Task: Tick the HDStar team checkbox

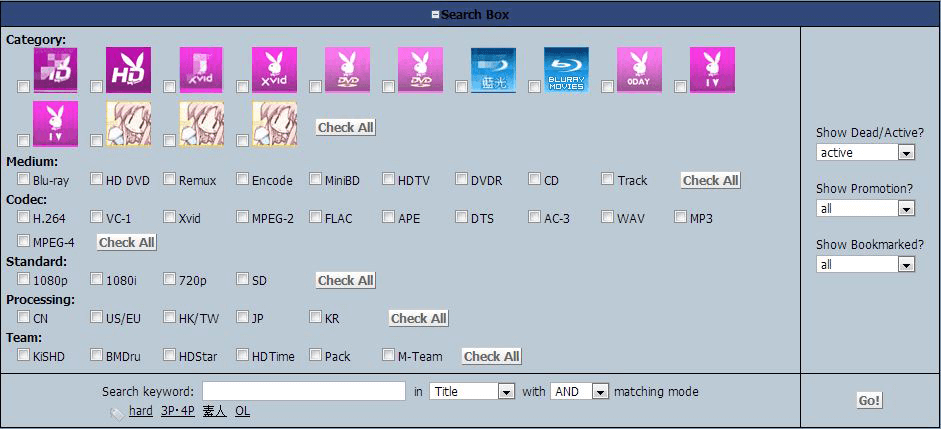Action: (169, 355)
